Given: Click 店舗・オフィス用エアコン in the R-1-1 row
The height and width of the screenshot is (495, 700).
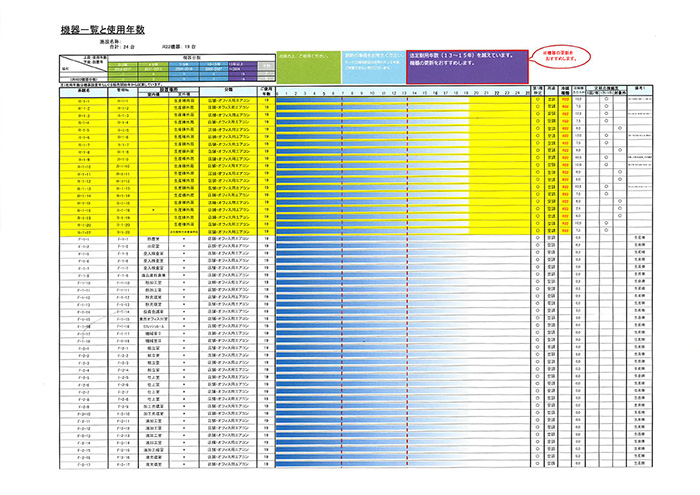Looking at the screenshot, I should [228, 100].
